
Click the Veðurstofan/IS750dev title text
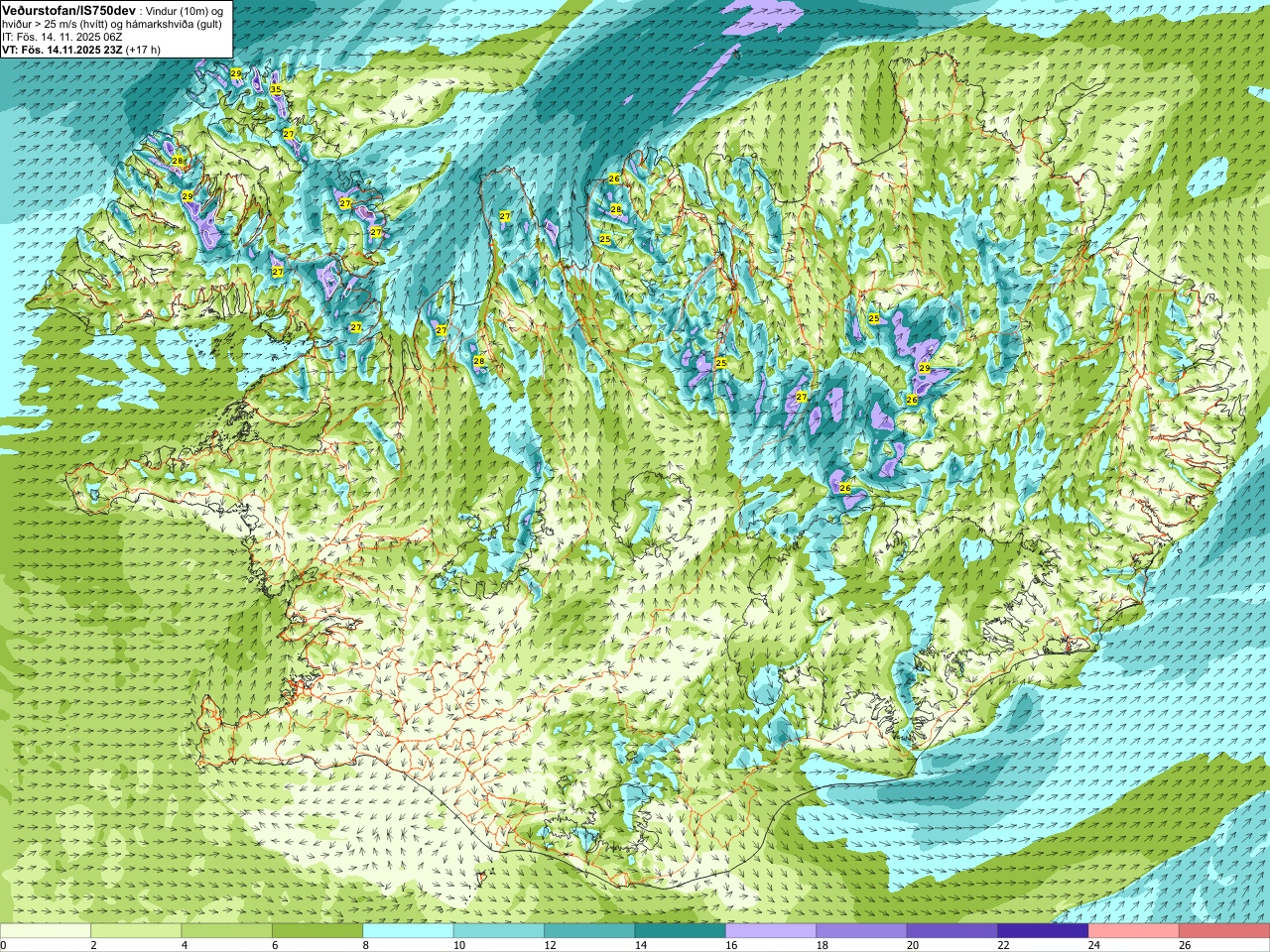coord(68,10)
